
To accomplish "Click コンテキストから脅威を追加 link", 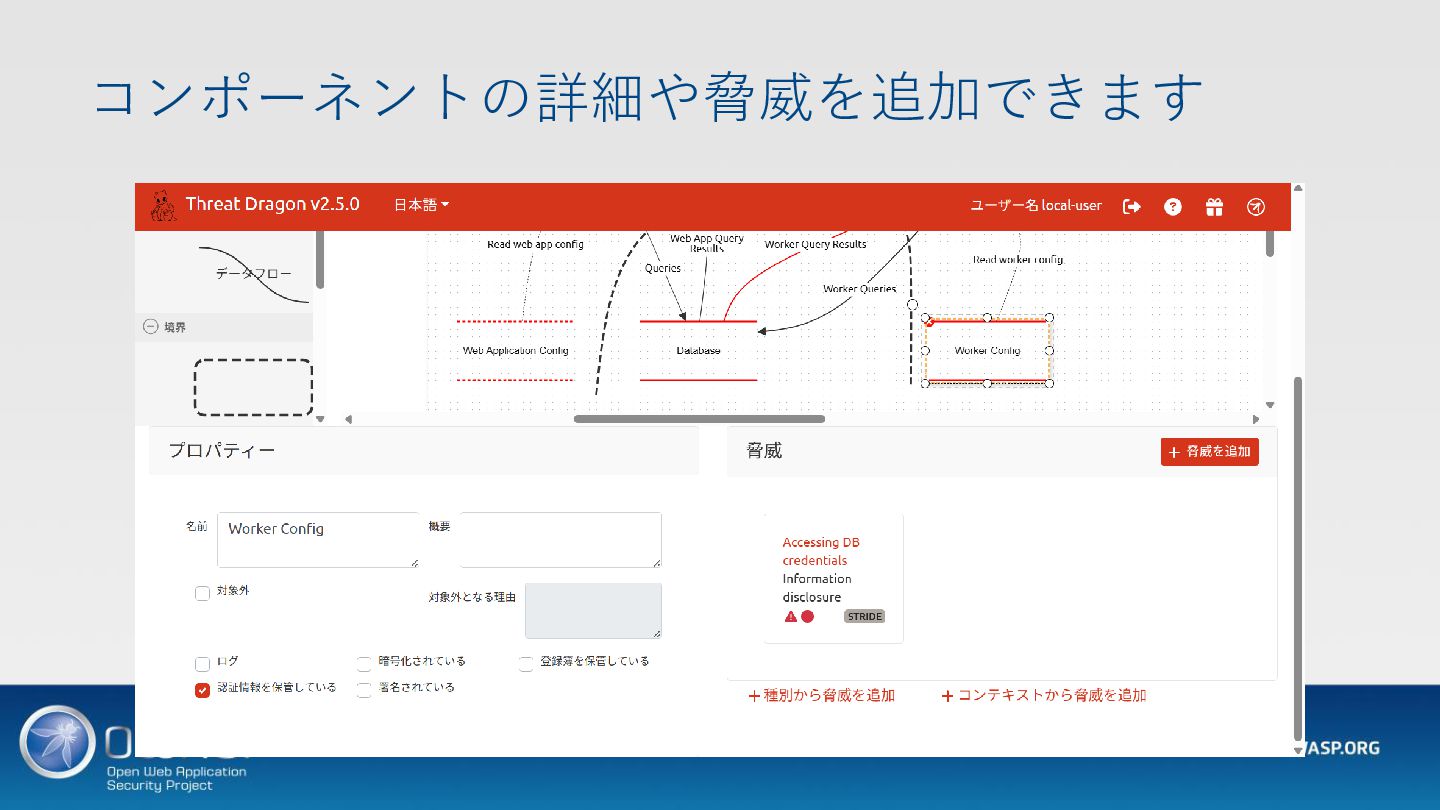I will tap(1044, 695).
